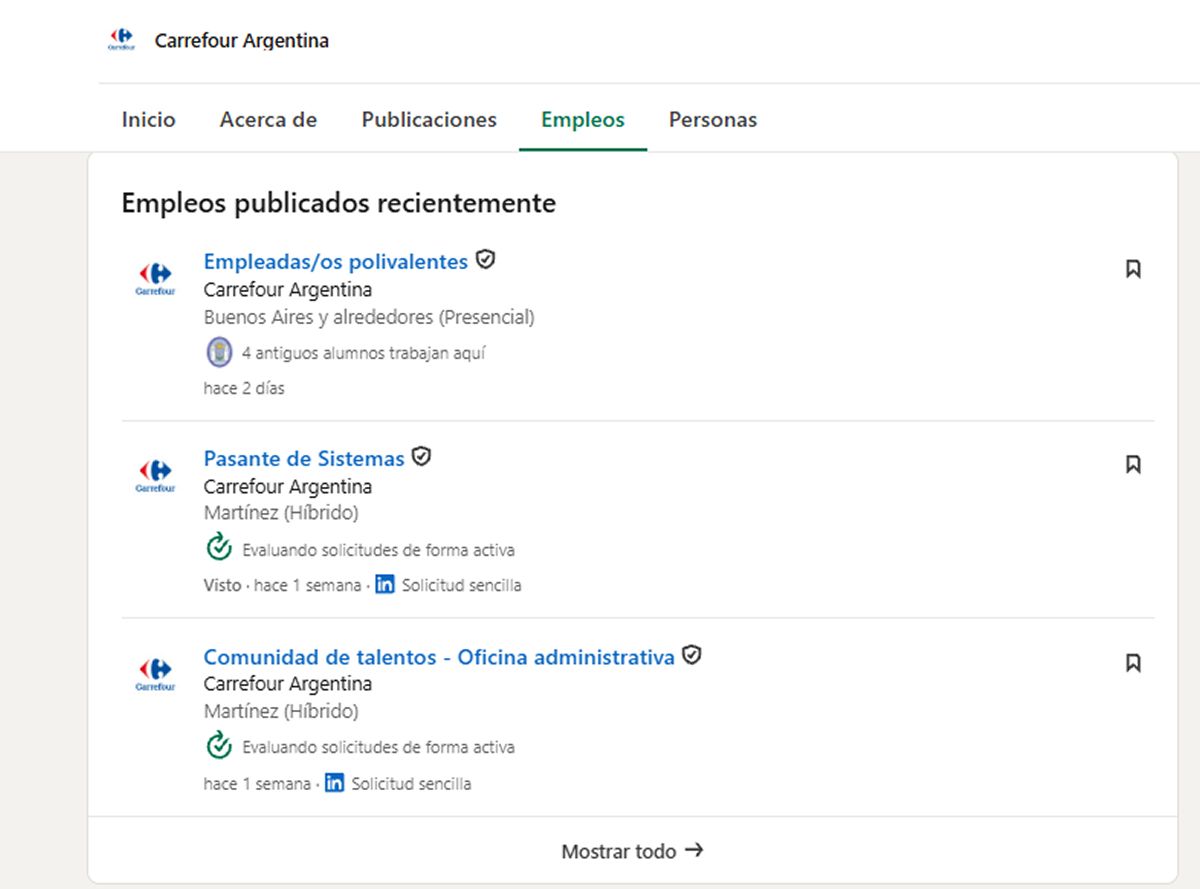Click Martínez (Híbrido) under Pasante de Sistemas
The width and height of the screenshot is (1200, 889).
[x=281, y=513]
